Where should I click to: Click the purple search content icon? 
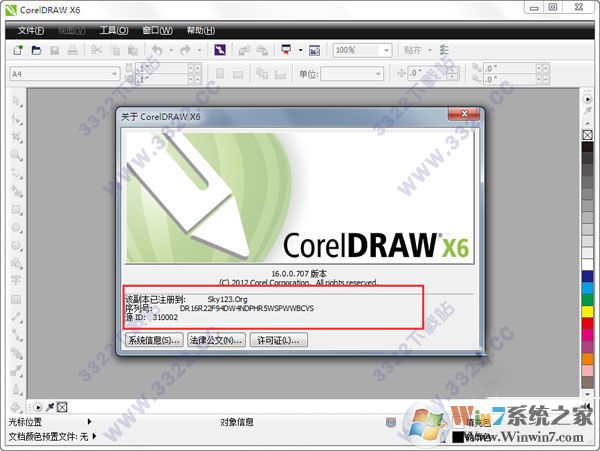coord(220,50)
